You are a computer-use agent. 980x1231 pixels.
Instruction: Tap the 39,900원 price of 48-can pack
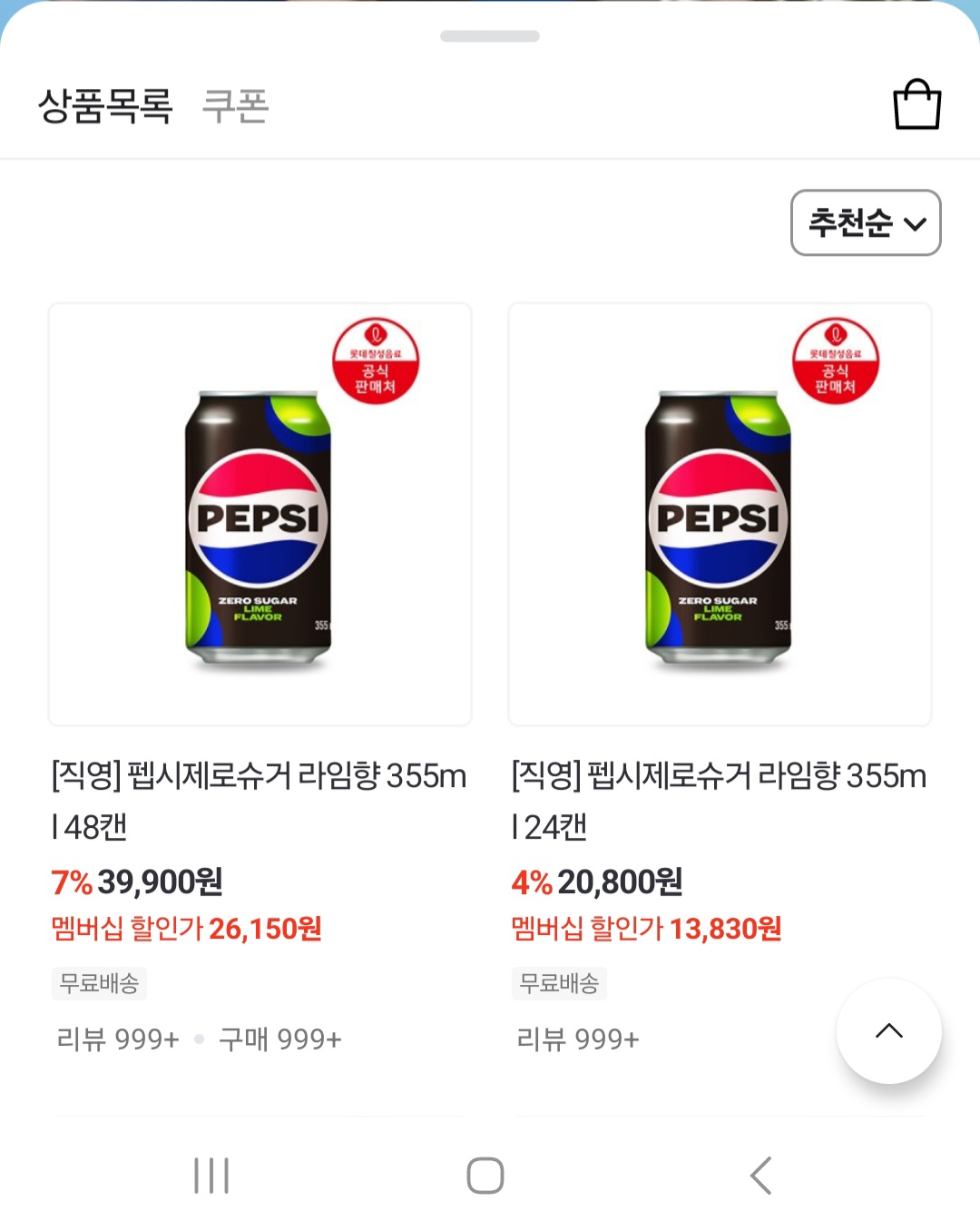pyautogui.click(x=160, y=881)
